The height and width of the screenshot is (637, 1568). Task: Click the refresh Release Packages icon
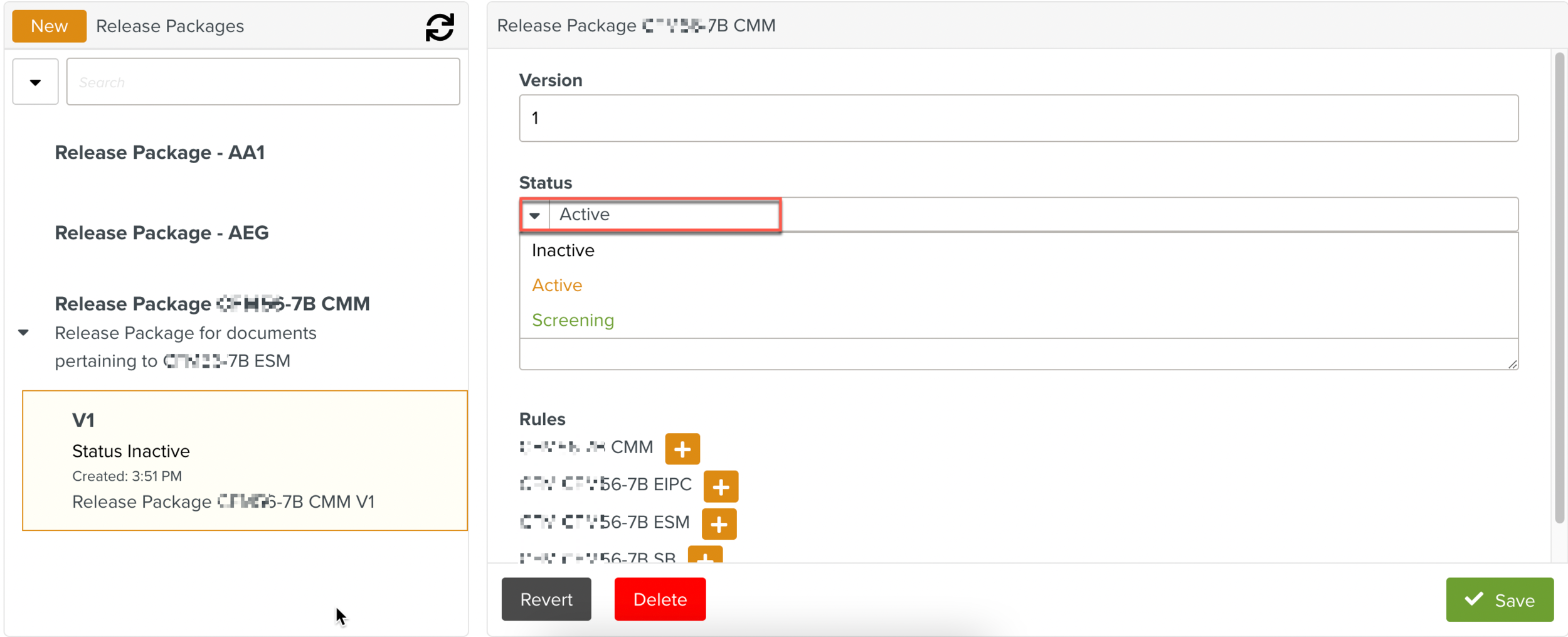(x=439, y=27)
